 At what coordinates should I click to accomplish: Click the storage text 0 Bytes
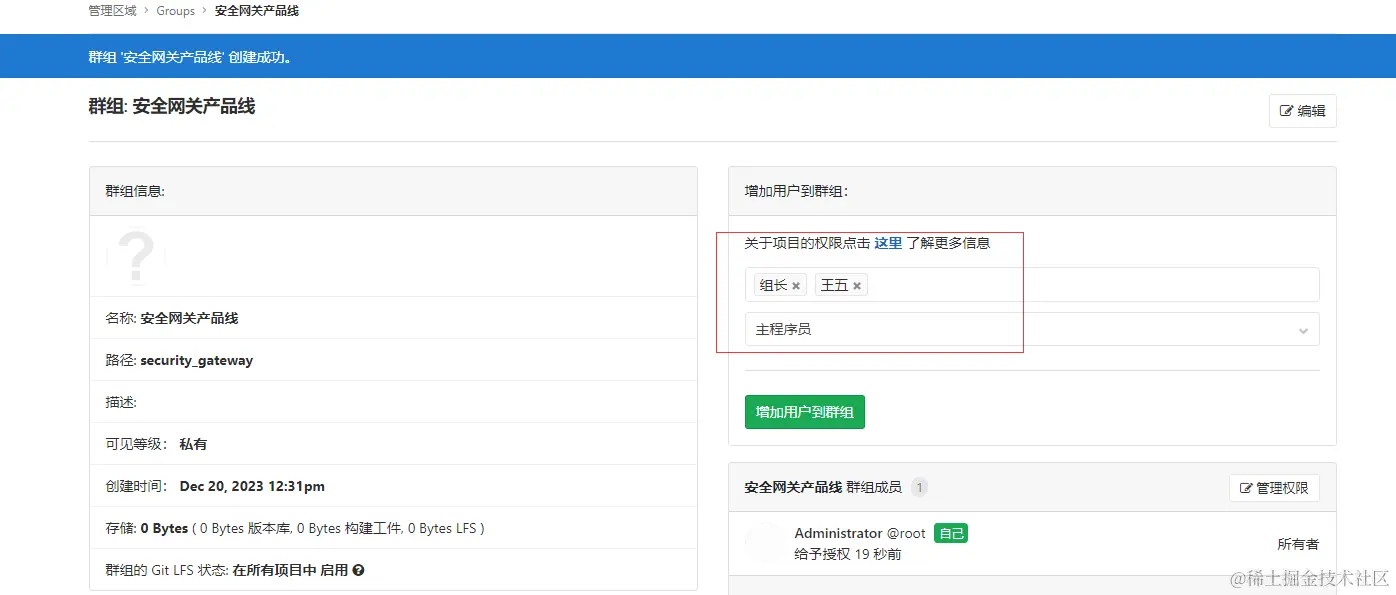click(x=164, y=528)
